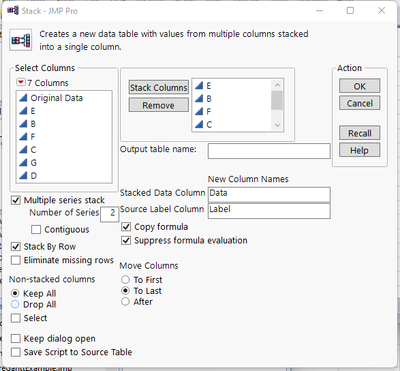Open the red triangle menu by 7 Columns
Viewport: 400px width, 371px height.
[21, 82]
